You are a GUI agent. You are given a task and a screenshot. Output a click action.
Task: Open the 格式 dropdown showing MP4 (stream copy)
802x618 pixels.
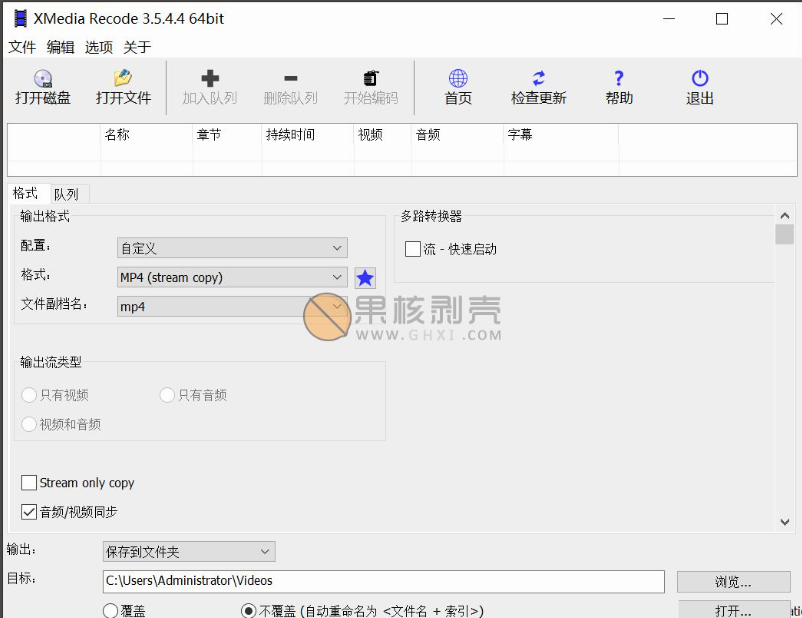tap(232, 277)
